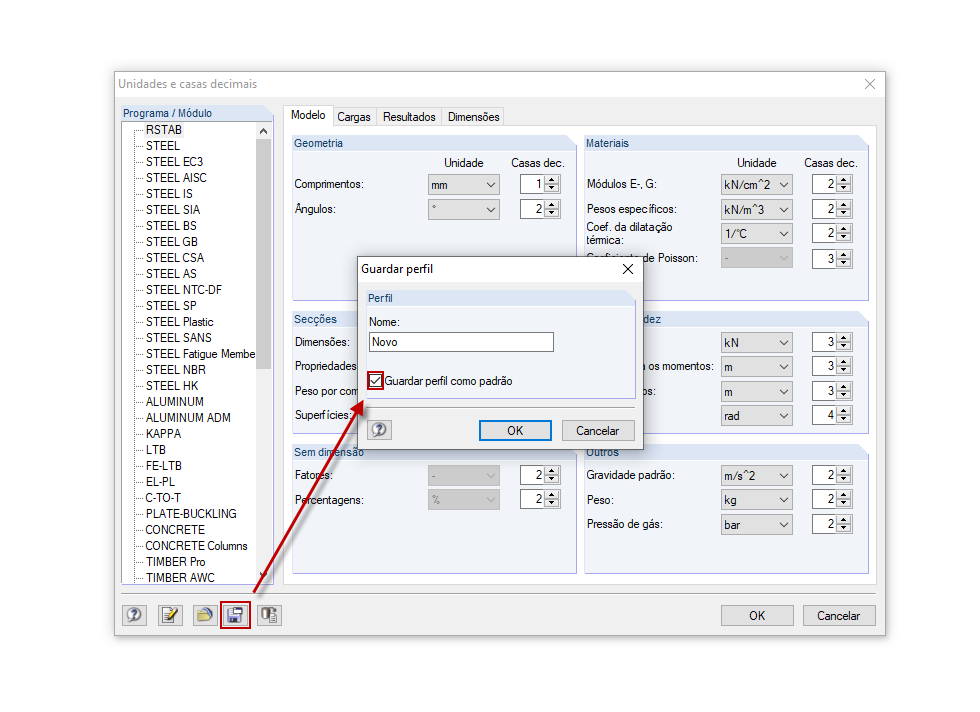Switch to the Modelo tab
The image size is (980, 712).
tap(308, 115)
